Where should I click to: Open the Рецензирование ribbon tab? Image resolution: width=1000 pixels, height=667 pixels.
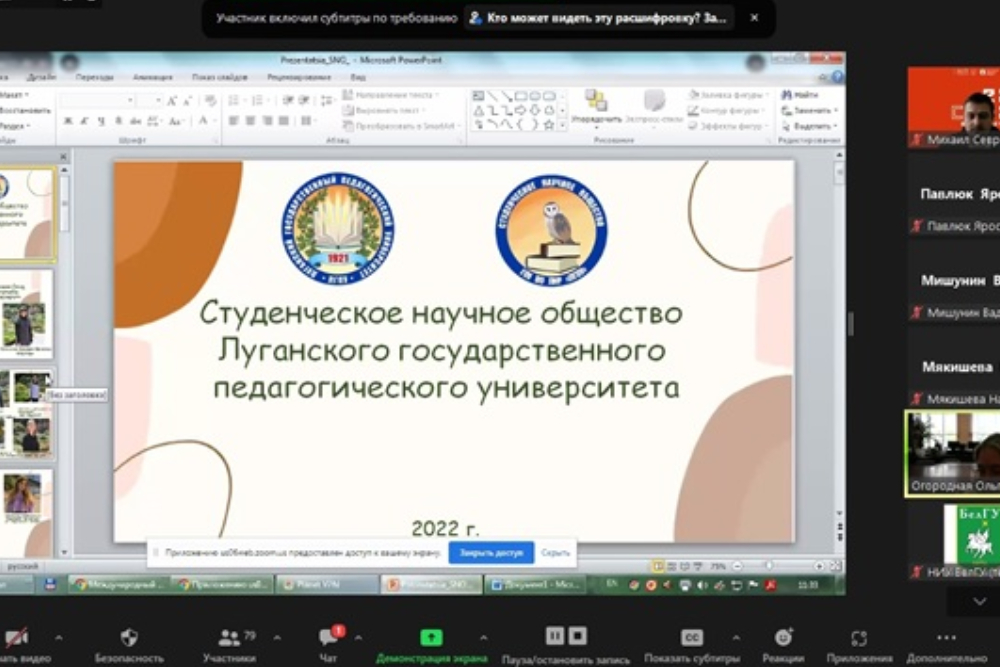298,77
